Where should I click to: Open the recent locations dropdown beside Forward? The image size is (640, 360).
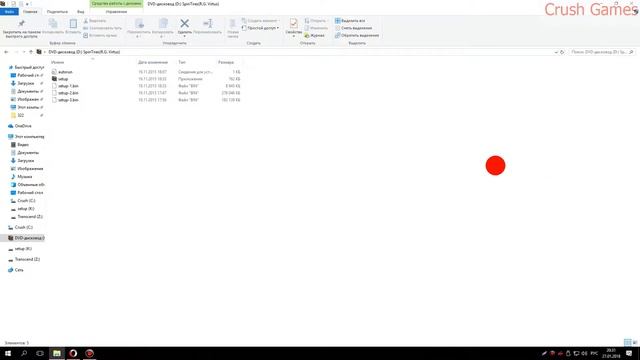pyautogui.click(x=24, y=52)
